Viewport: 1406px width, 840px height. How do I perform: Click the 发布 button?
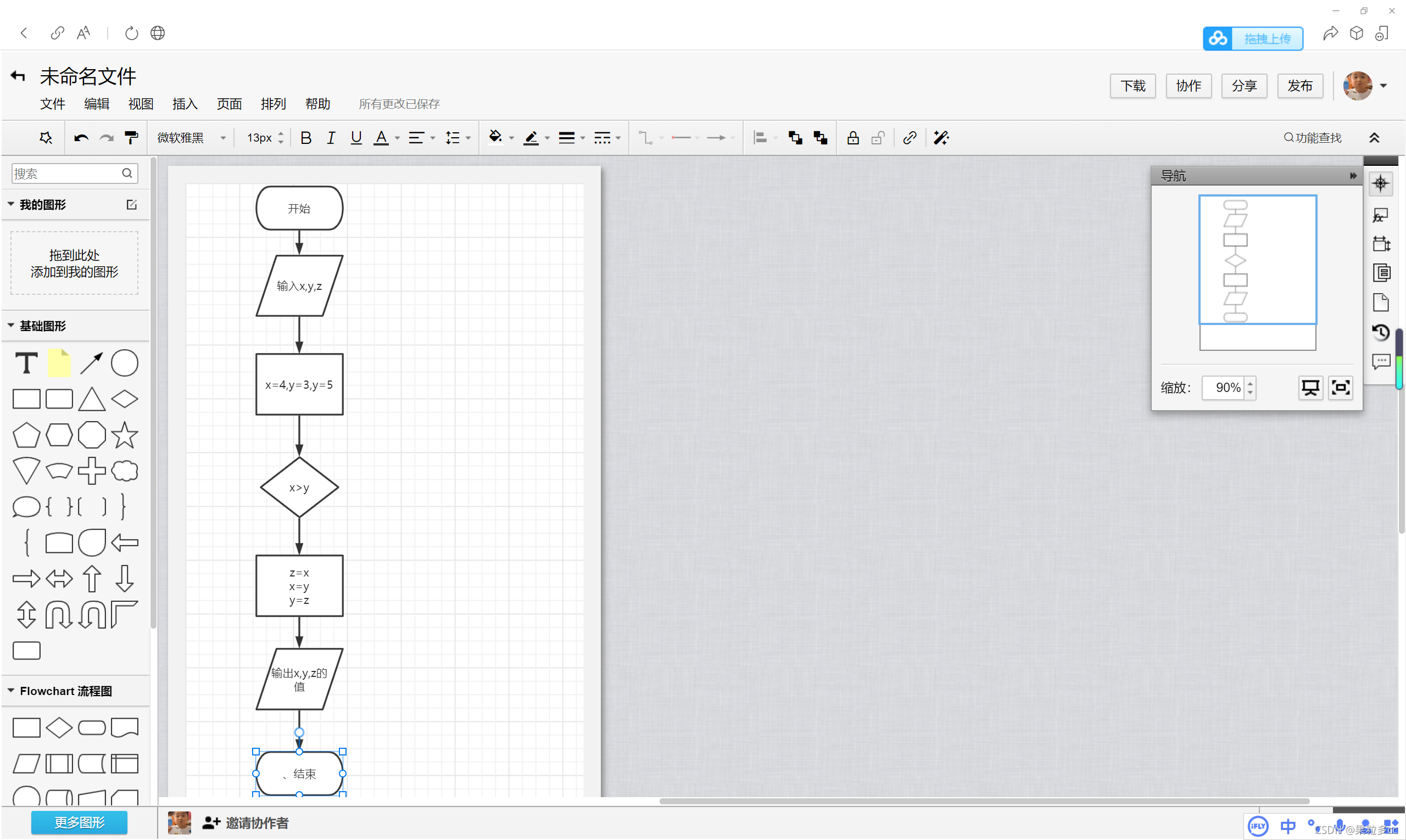tap(1300, 86)
